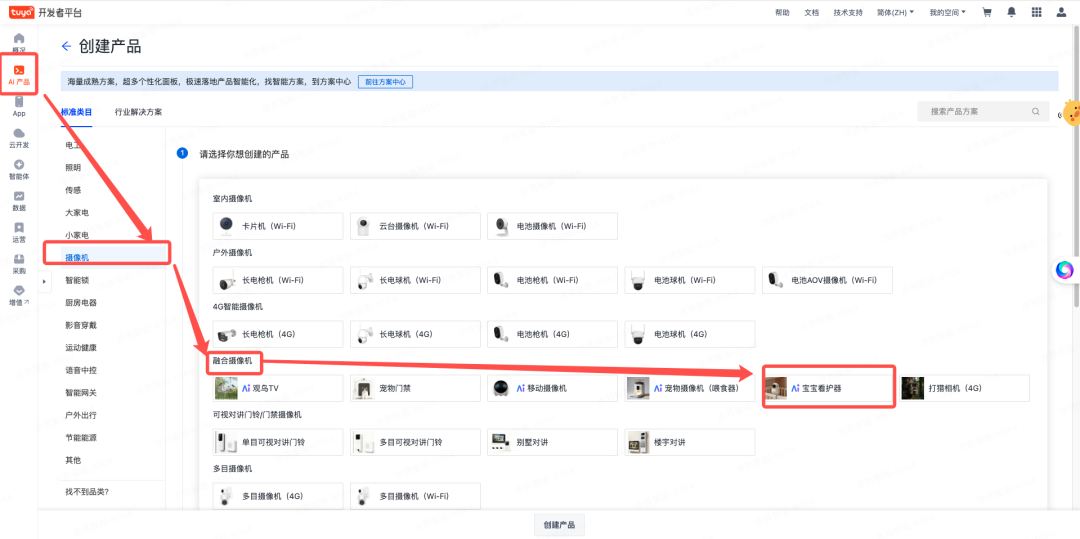Image resolution: width=1080 pixels, height=539 pixels.
Task: Click the 找不到品类? link
Action: pyautogui.click(x=87, y=492)
